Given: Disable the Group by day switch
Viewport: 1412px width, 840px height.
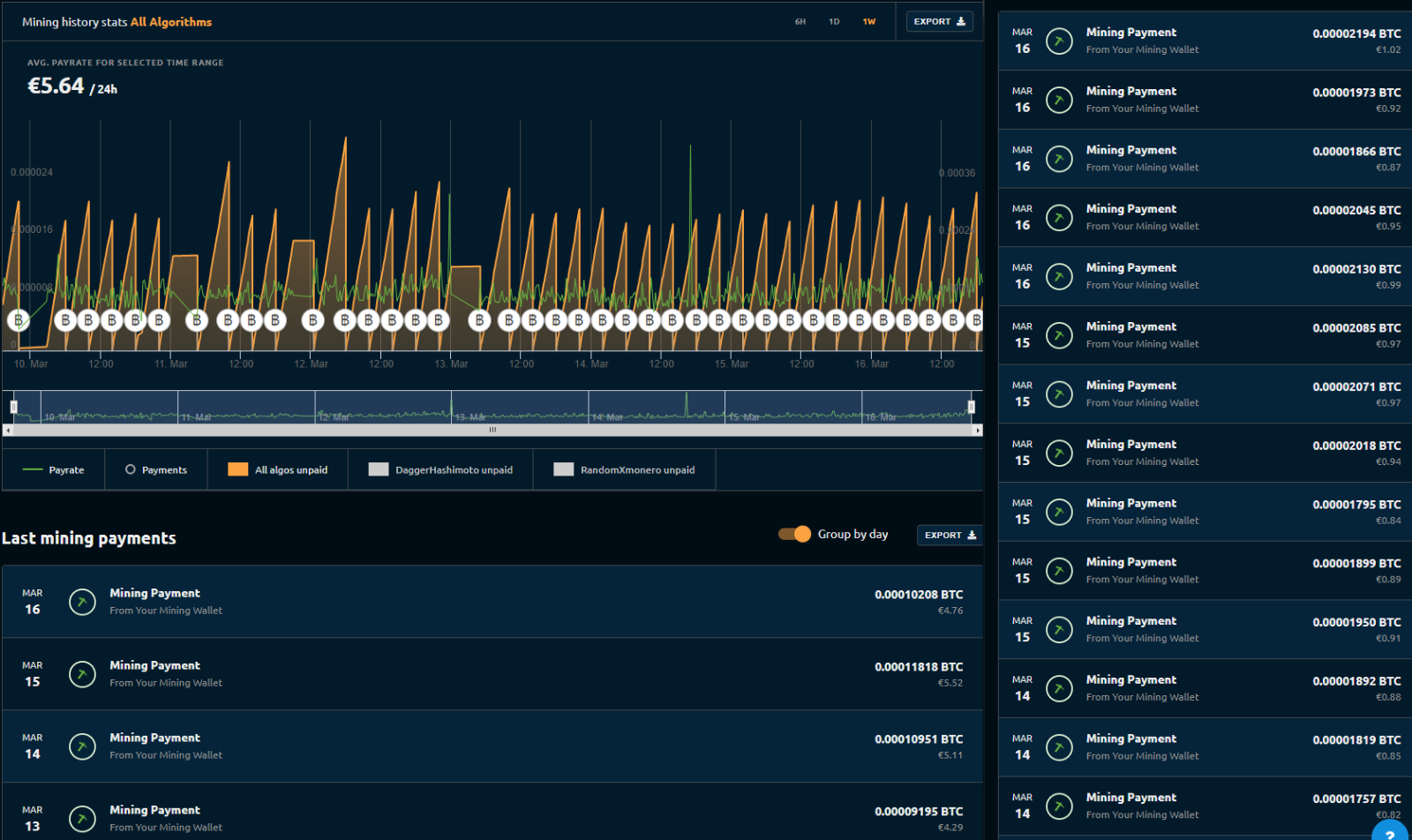Looking at the screenshot, I should coord(794,534).
